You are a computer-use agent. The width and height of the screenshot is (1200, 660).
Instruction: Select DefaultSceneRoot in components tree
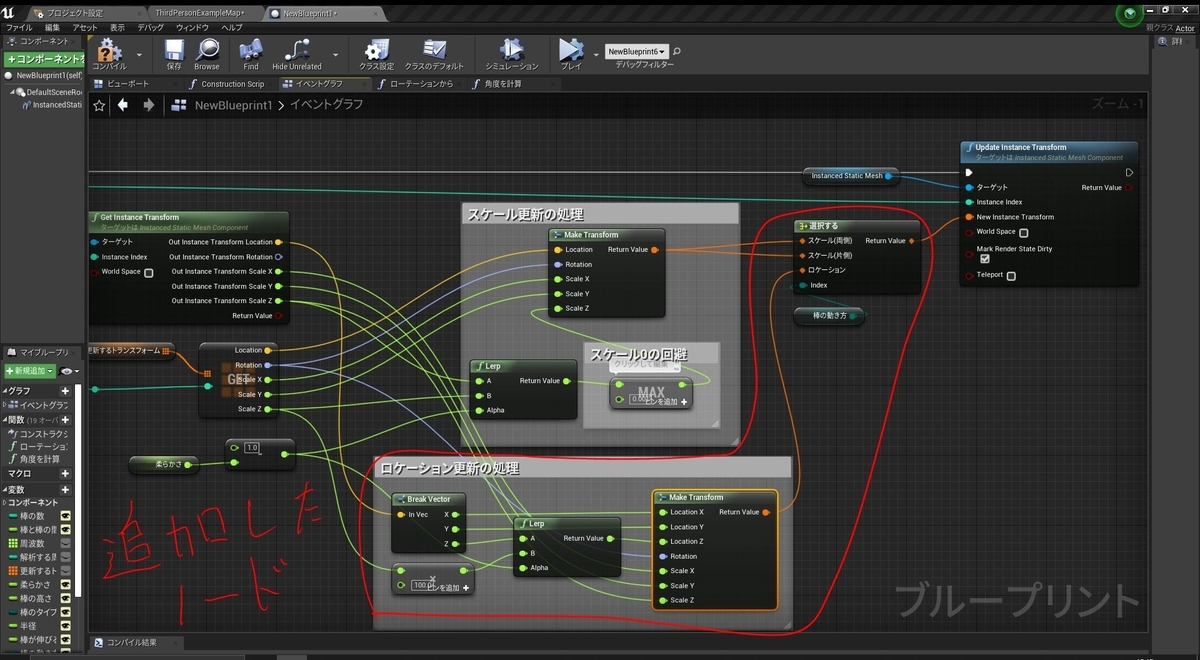pos(55,91)
